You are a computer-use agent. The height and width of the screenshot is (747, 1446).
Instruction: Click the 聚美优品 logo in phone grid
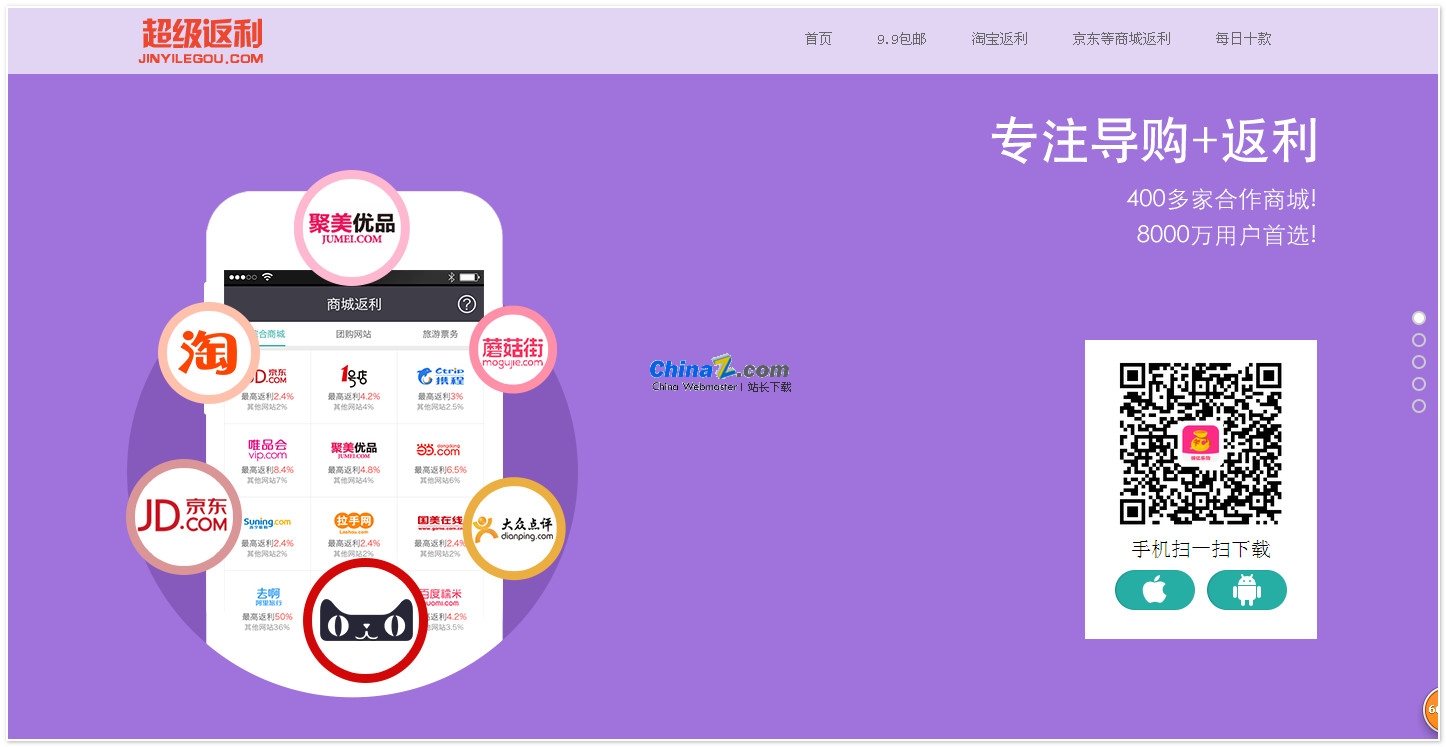354,450
